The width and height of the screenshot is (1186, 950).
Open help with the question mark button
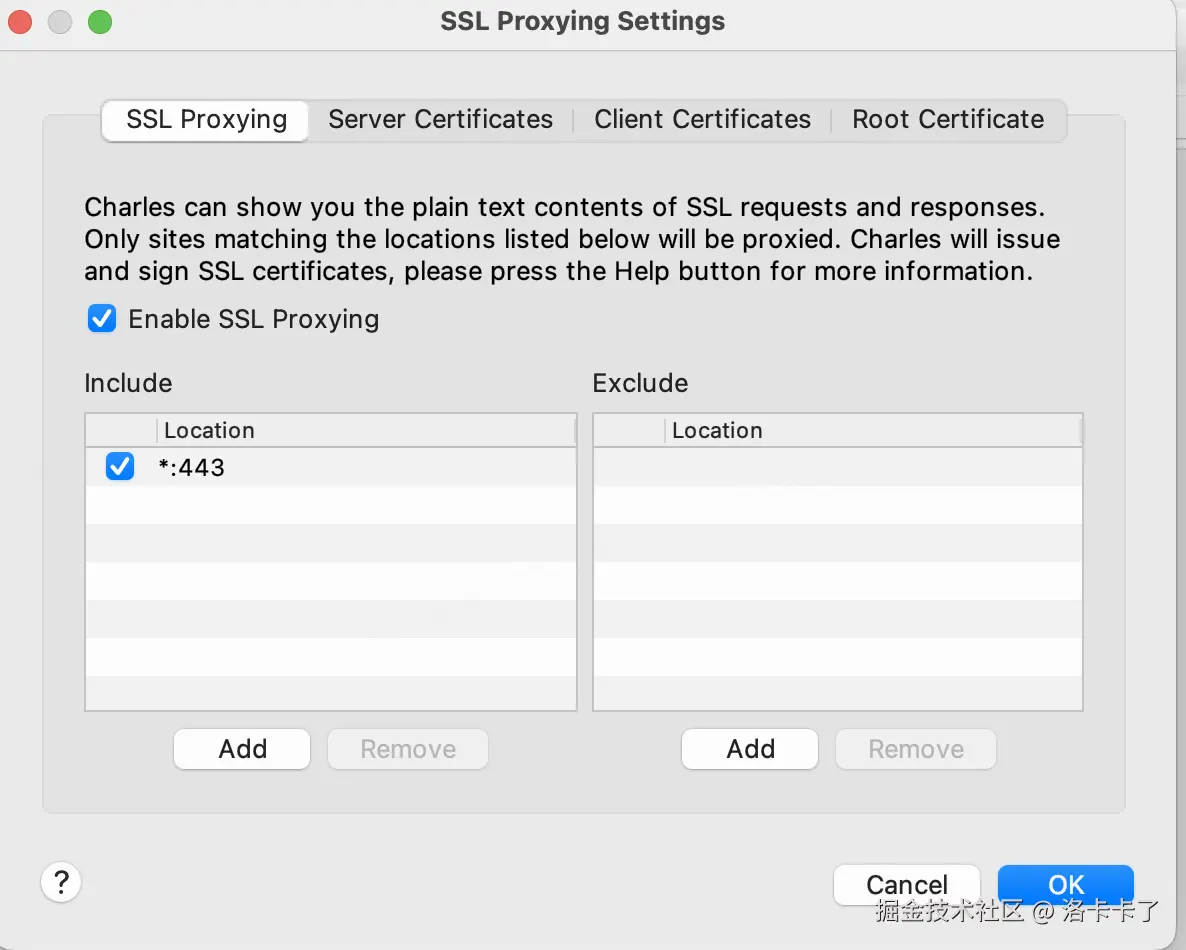click(x=61, y=882)
